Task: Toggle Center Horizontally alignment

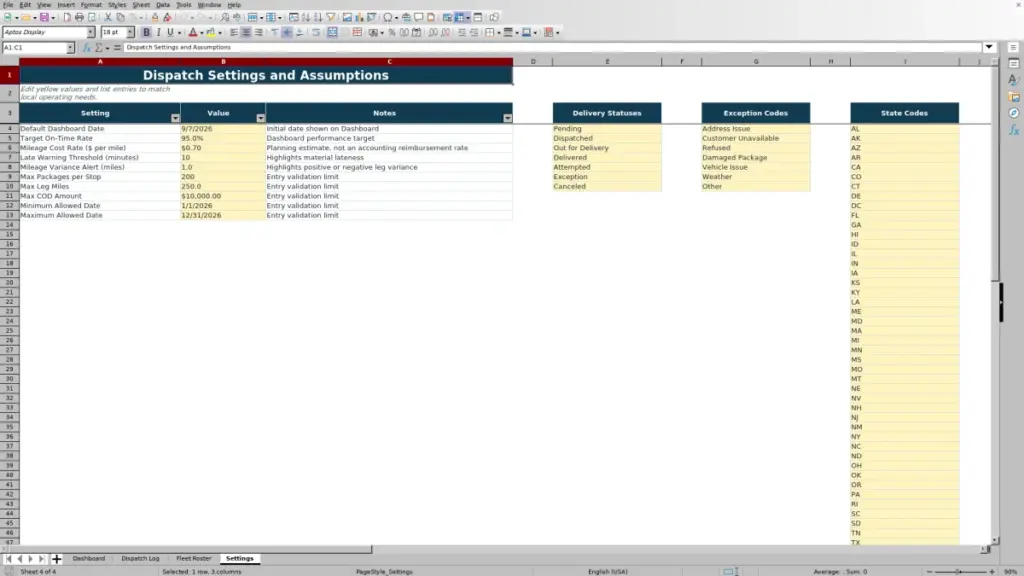Action: [x=246, y=32]
